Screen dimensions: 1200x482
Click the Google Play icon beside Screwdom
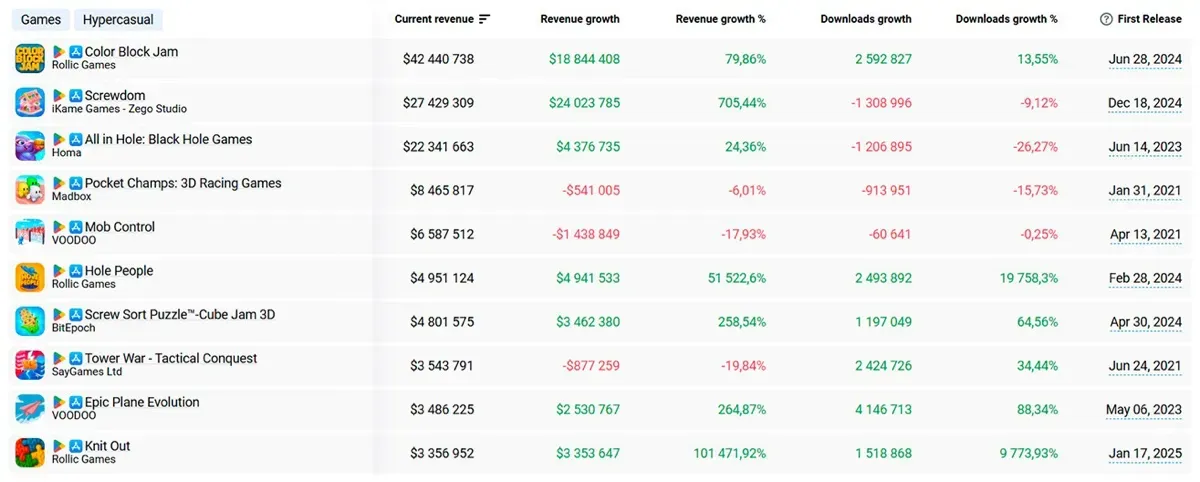point(59,96)
